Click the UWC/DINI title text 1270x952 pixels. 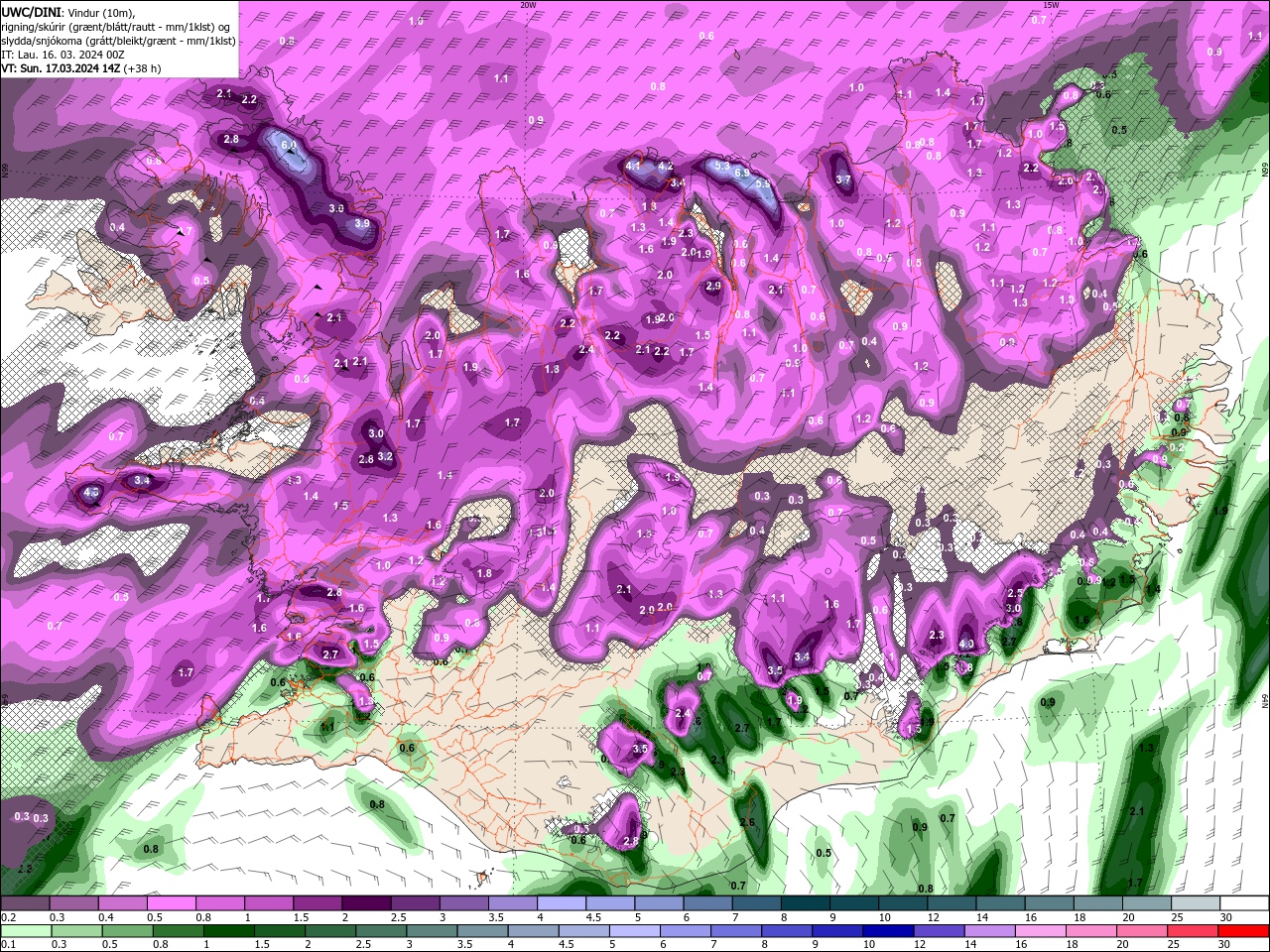(29, 12)
